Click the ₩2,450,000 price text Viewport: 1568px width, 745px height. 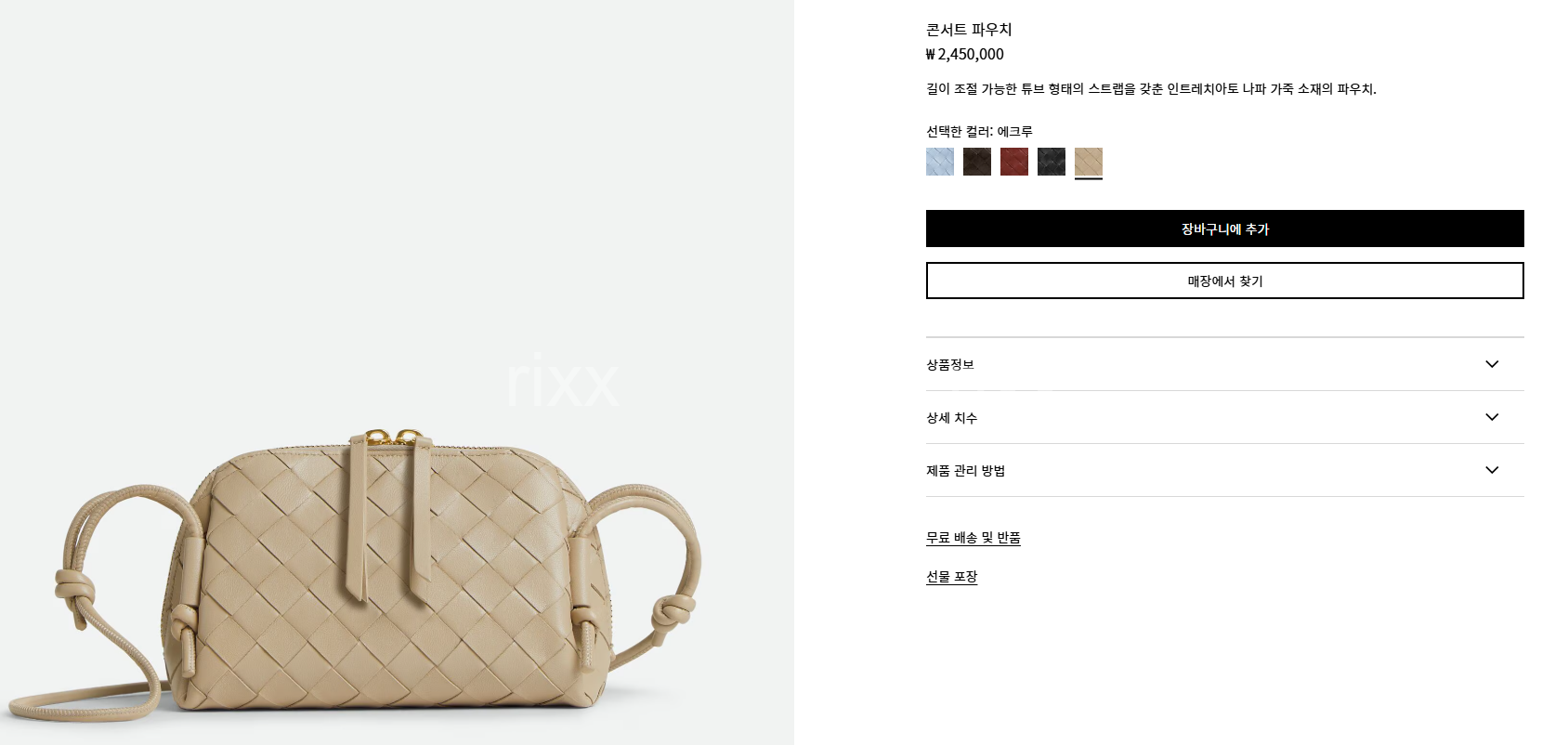click(965, 55)
